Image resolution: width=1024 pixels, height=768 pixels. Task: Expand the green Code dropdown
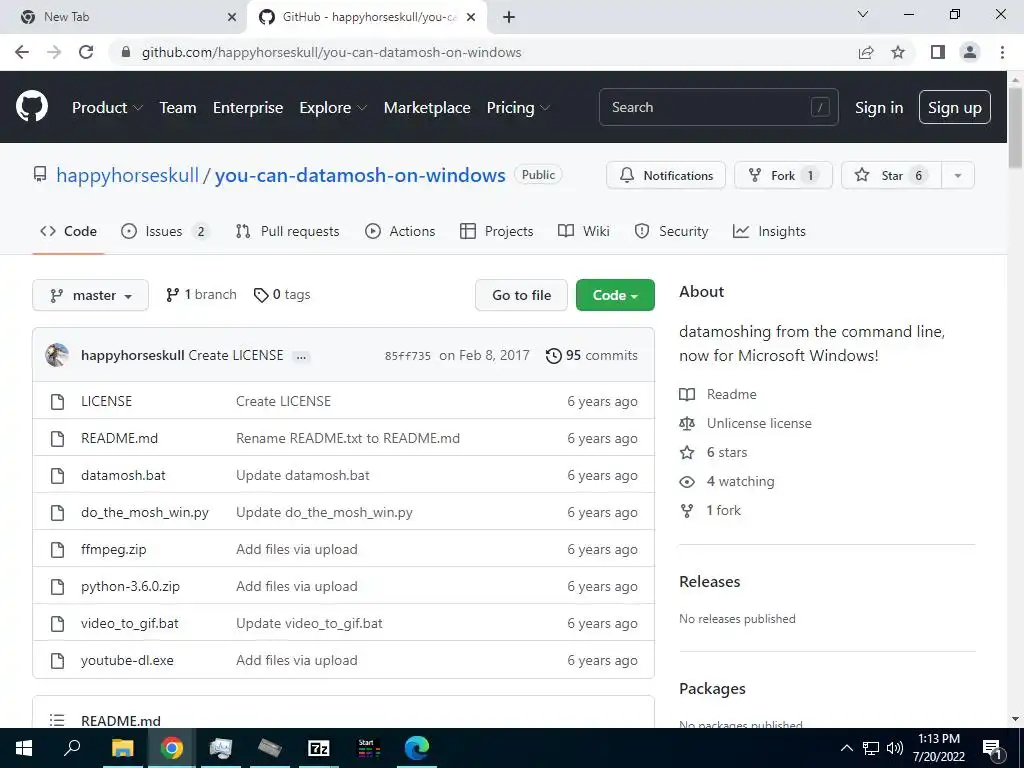pyautogui.click(x=615, y=295)
